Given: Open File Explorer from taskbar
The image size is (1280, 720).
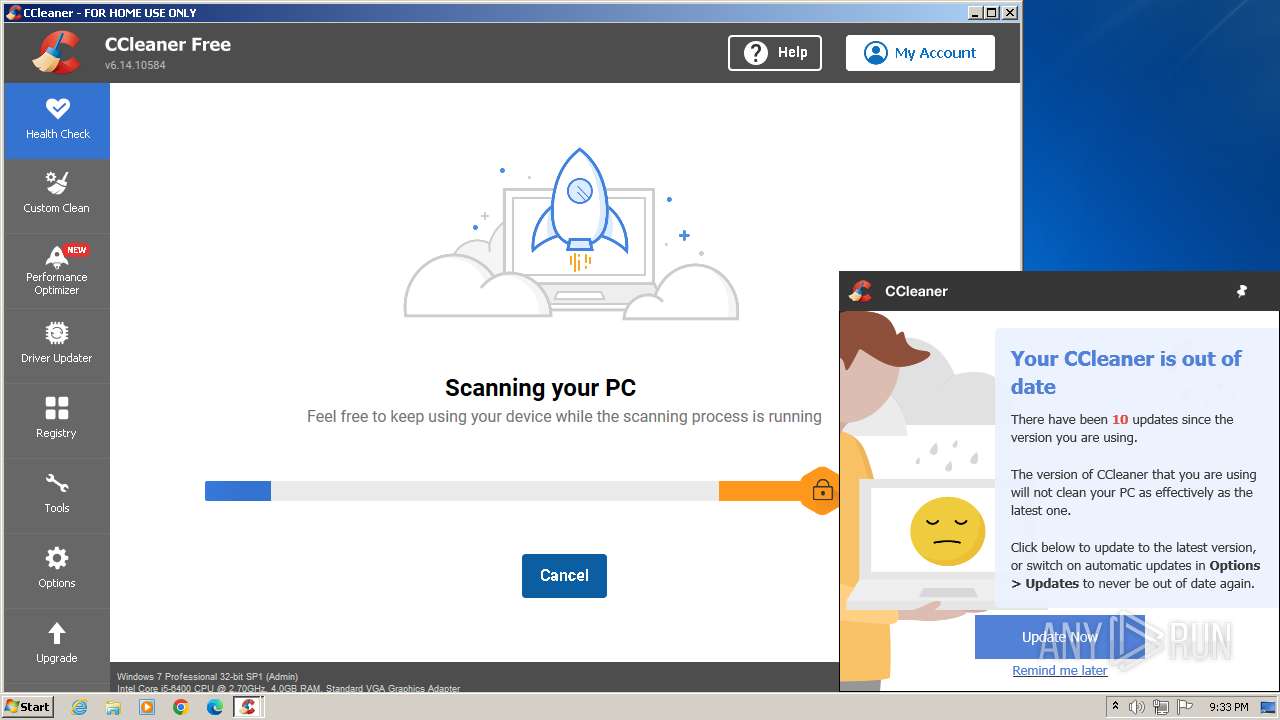Looking at the screenshot, I should [113, 707].
